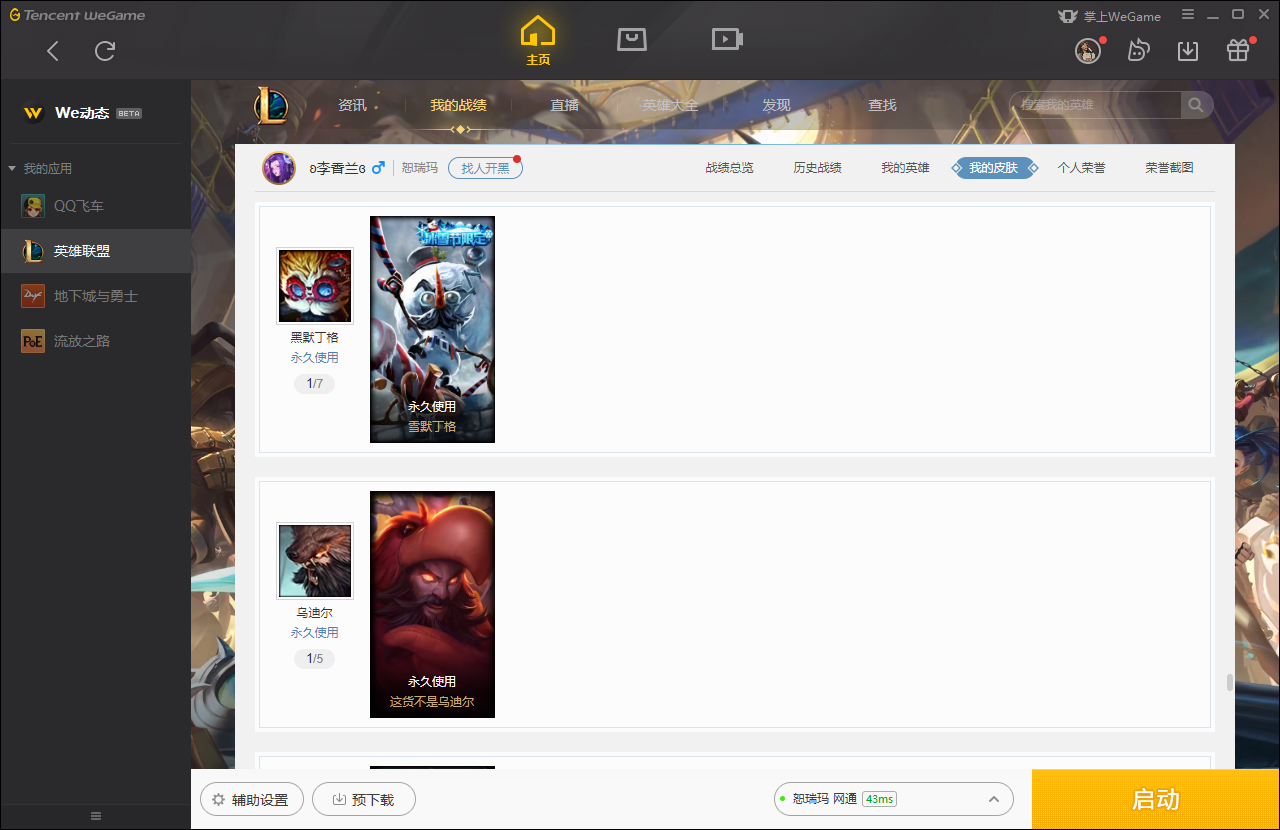Select QQ飞车 in sidebar
Viewport: 1280px width, 830px height.
point(95,206)
